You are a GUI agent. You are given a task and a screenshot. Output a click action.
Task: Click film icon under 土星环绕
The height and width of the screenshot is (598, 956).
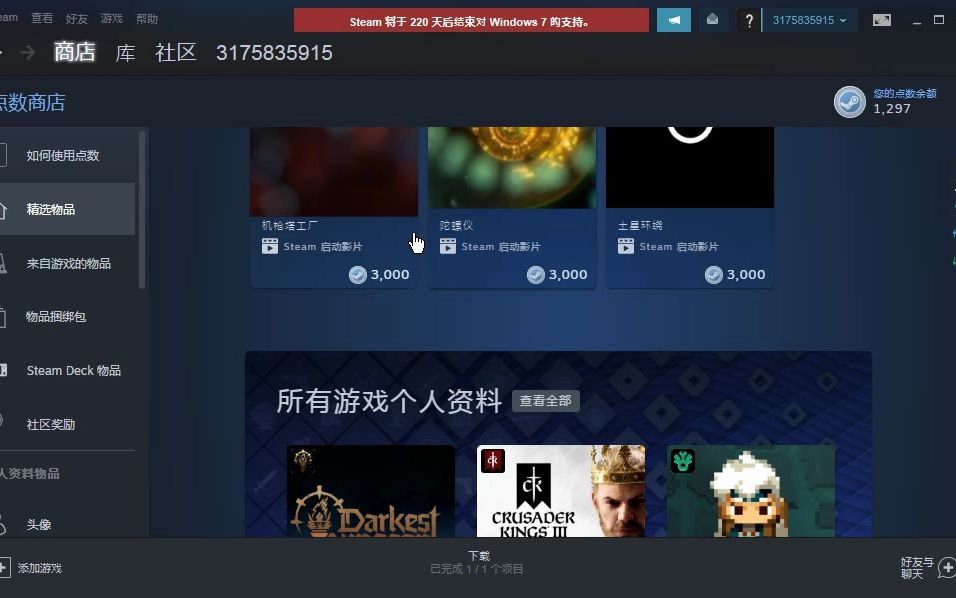[x=626, y=246]
